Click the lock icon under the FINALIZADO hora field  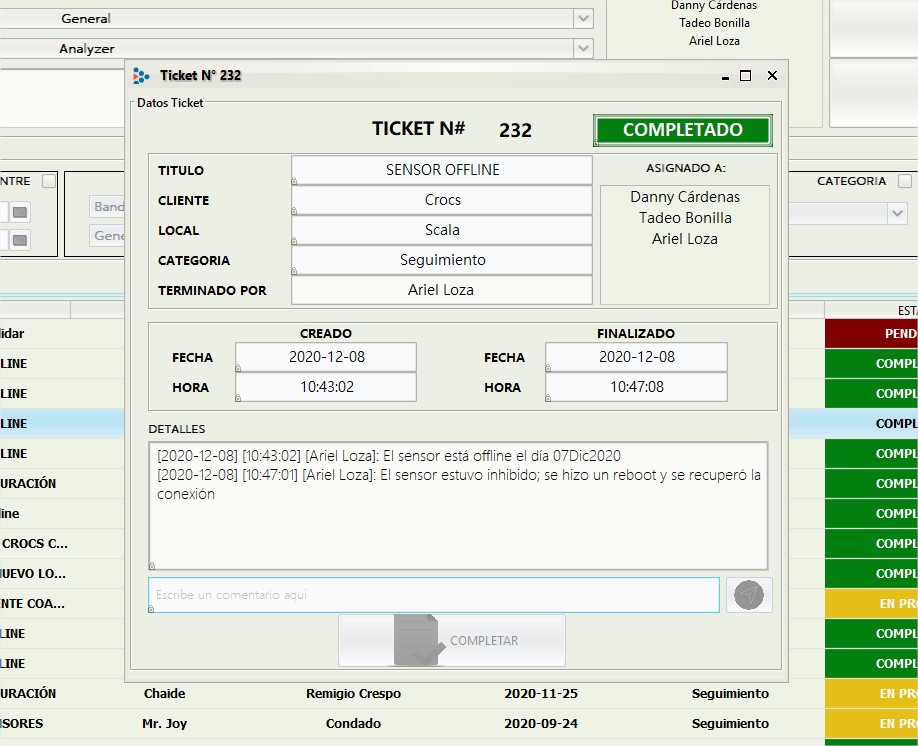(548, 399)
